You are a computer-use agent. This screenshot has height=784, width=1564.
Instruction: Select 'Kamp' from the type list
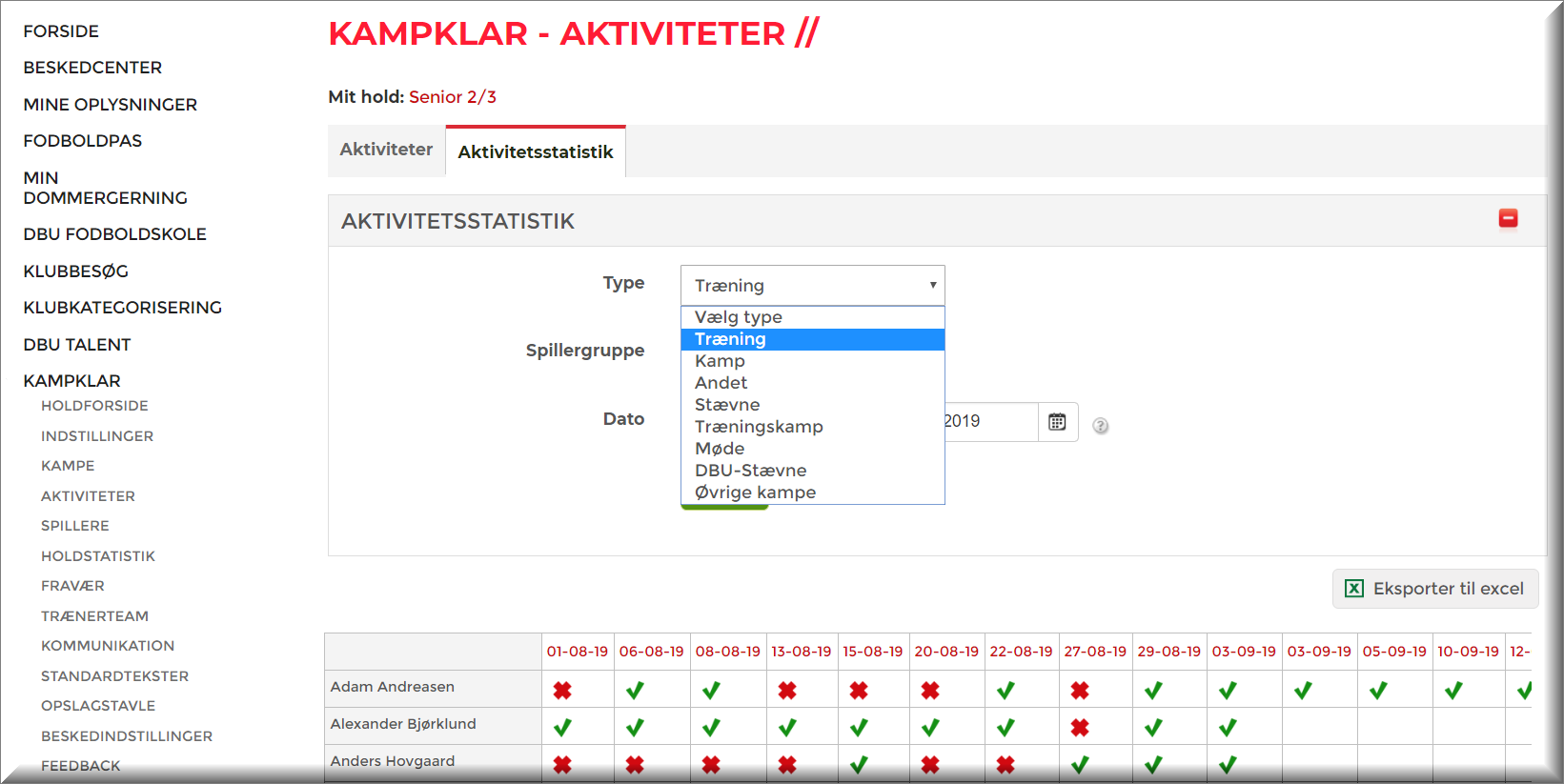point(813,361)
